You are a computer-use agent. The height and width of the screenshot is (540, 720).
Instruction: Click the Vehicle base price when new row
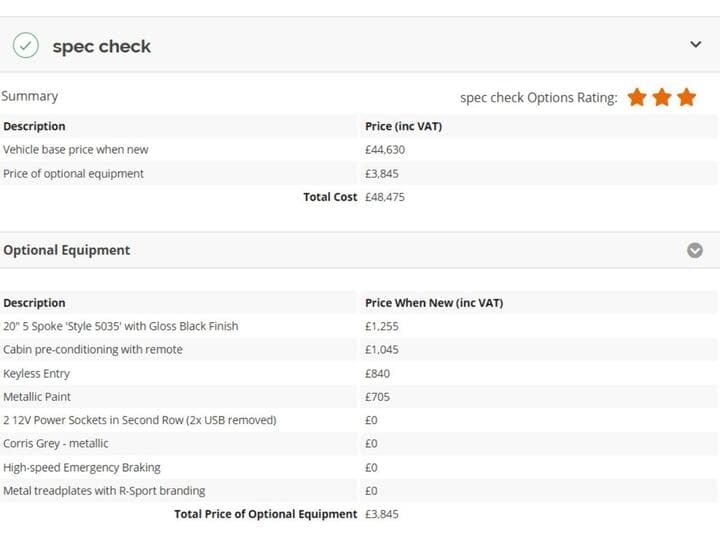358,150
